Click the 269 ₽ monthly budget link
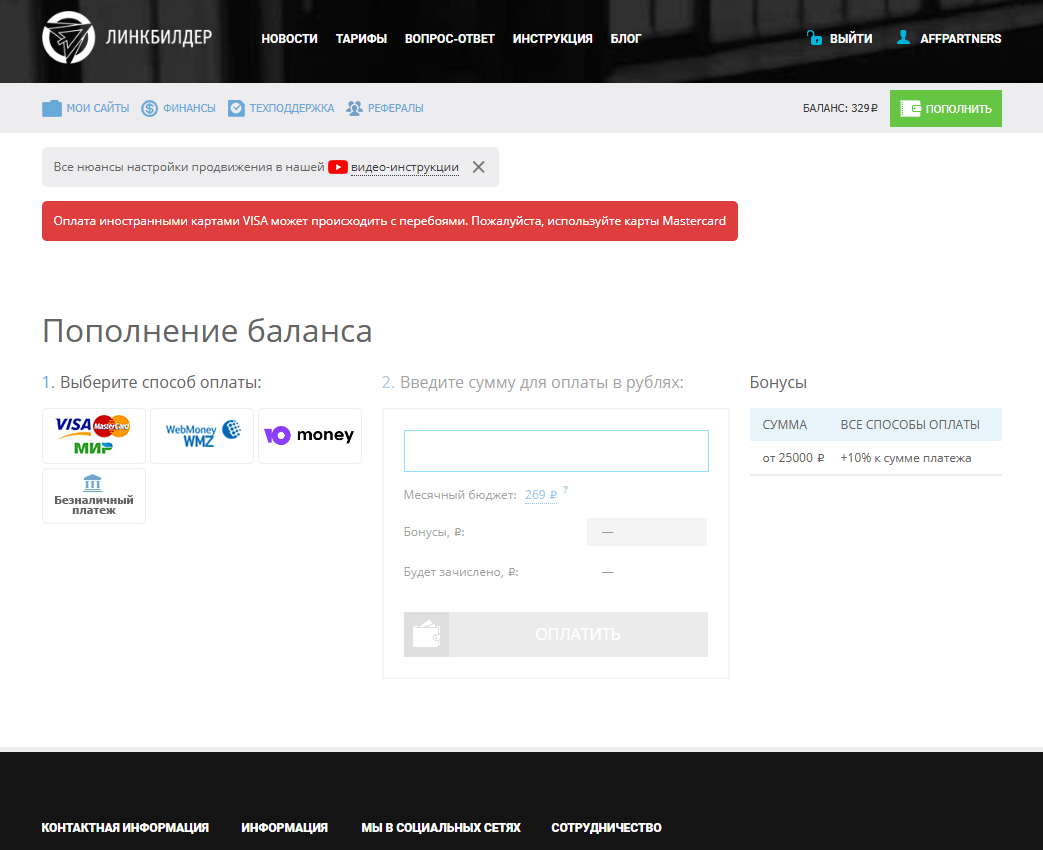Screen dimensions: 1043x850 (540, 495)
